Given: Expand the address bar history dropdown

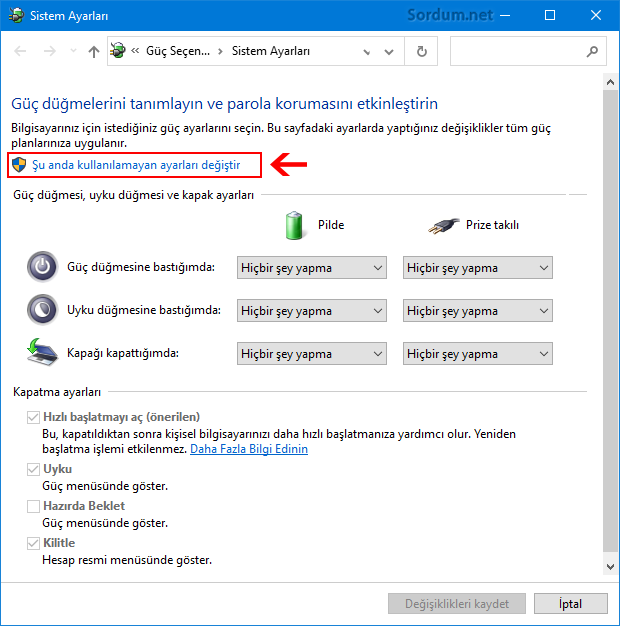Looking at the screenshot, I should pos(389,52).
